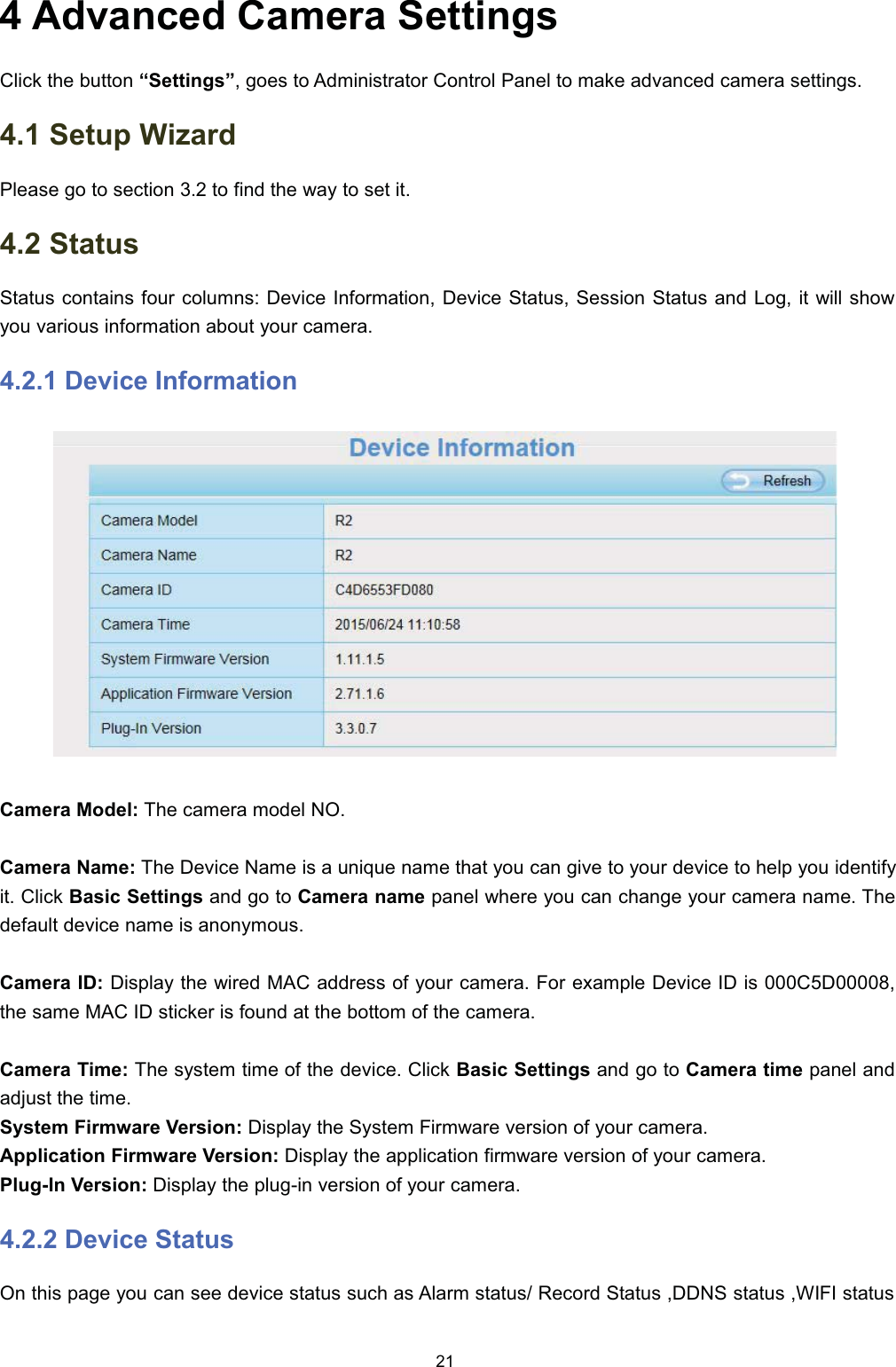Image resolution: width=896 pixels, height=1367 pixels.
Task: Select the Application Firmware Version label
Action: (x=196, y=694)
